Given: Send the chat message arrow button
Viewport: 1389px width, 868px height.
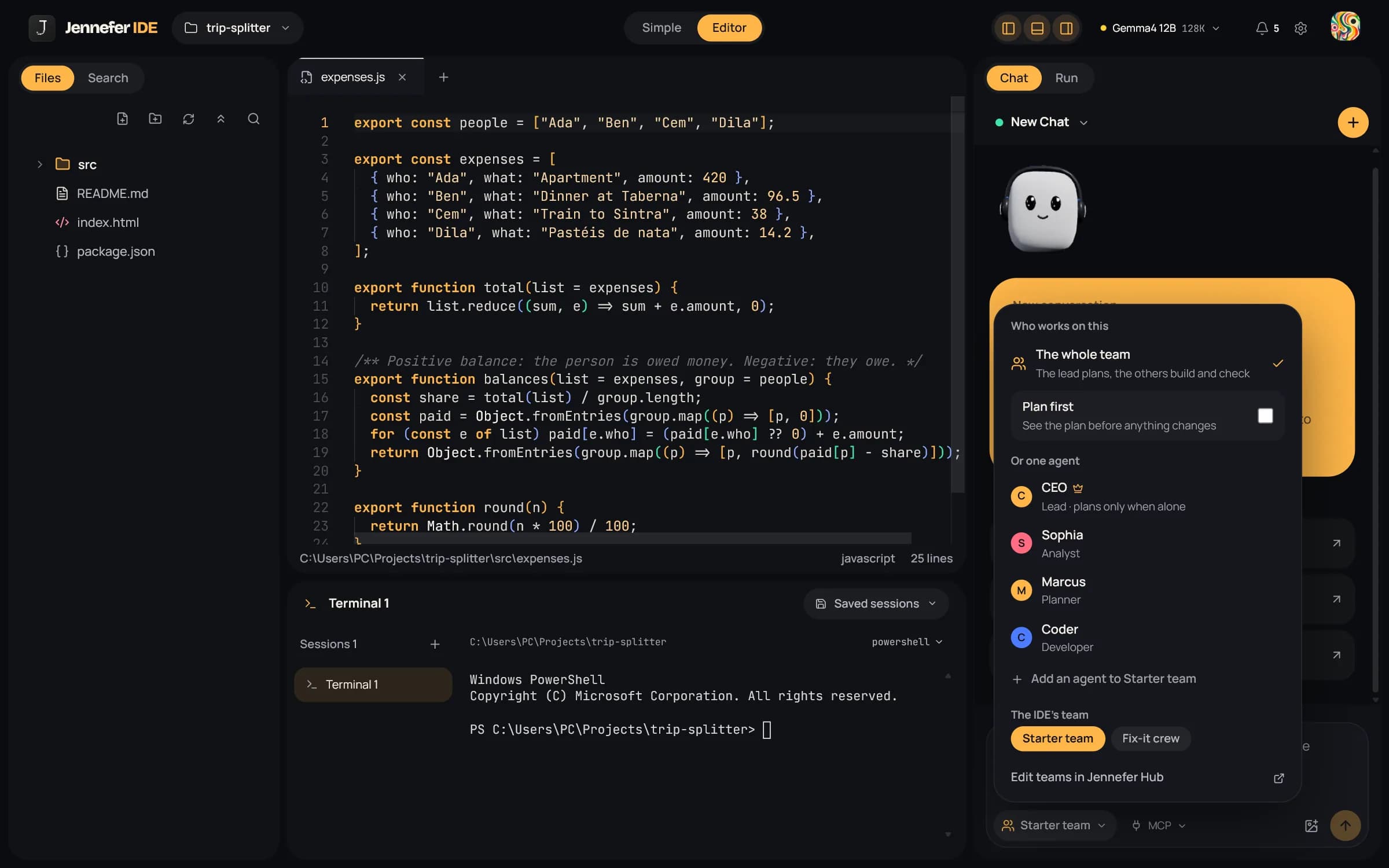Looking at the screenshot, I should pos(1345,825).
